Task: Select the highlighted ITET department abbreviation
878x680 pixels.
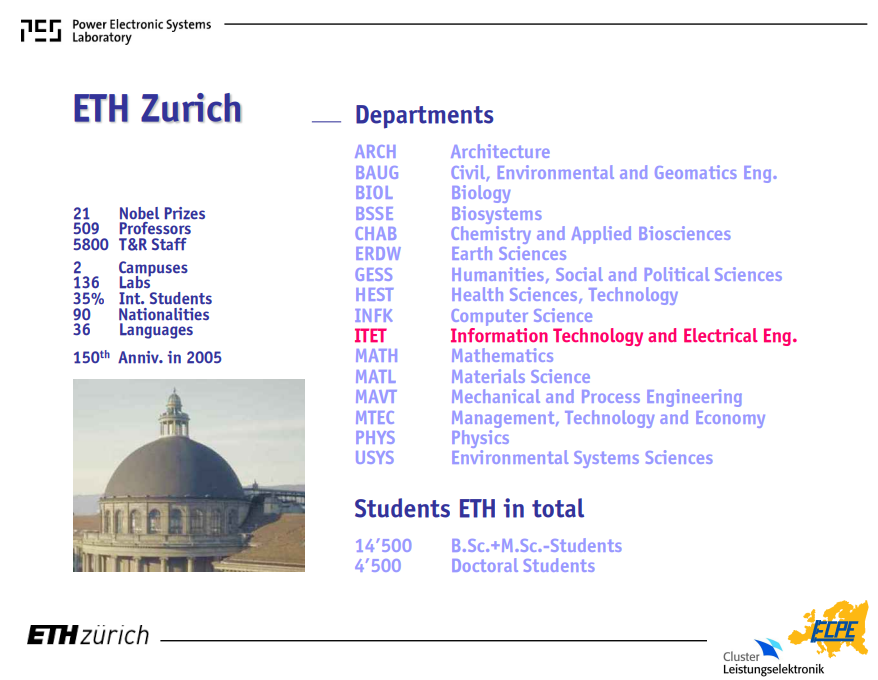Action: tap(370, 336)
